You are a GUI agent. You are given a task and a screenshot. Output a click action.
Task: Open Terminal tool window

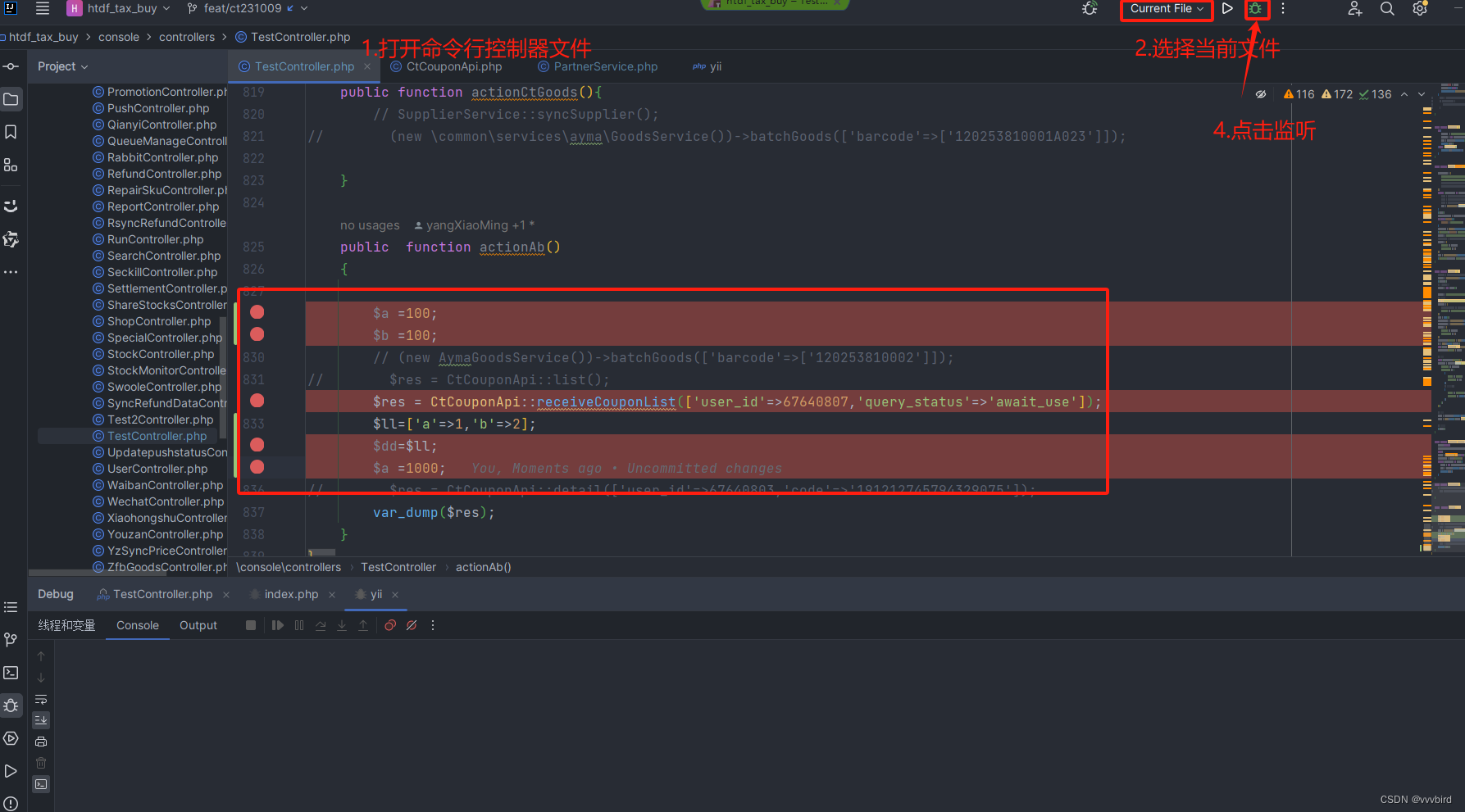click(x=11, y=673)
